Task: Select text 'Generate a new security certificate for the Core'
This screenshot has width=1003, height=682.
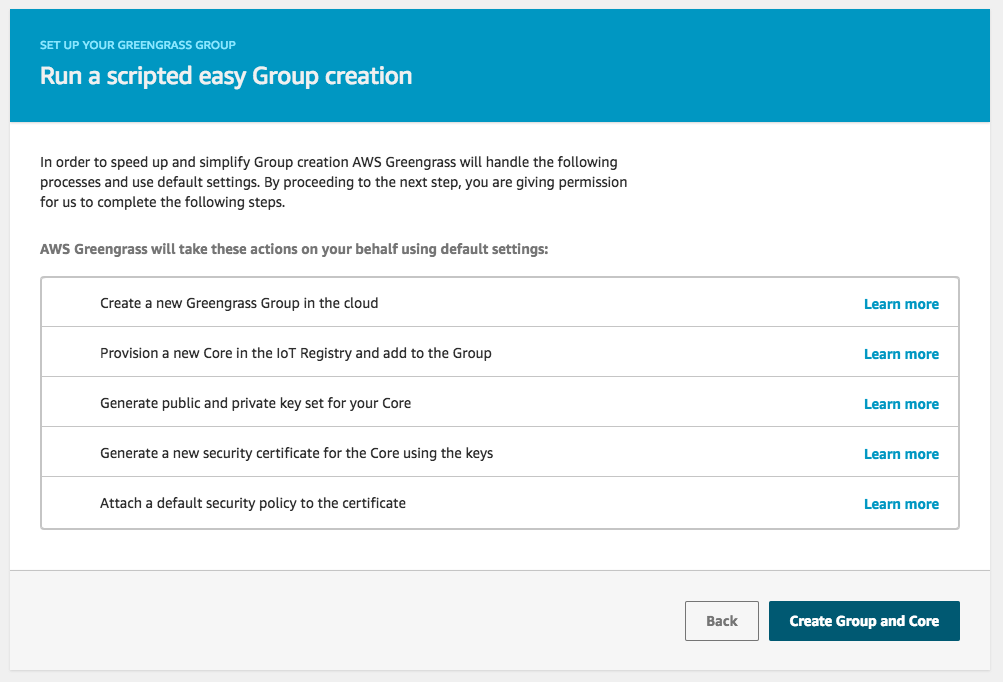Action: coord(249,453)
